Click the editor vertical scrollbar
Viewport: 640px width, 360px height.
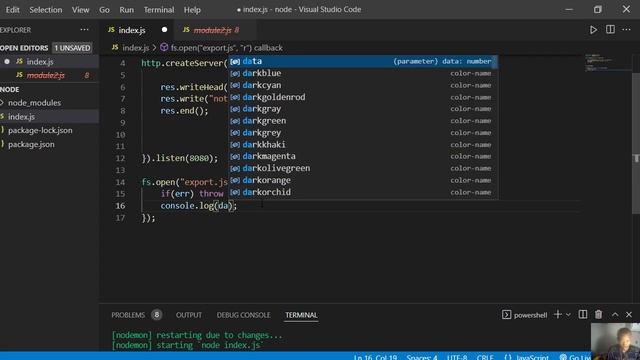point(636,143)
